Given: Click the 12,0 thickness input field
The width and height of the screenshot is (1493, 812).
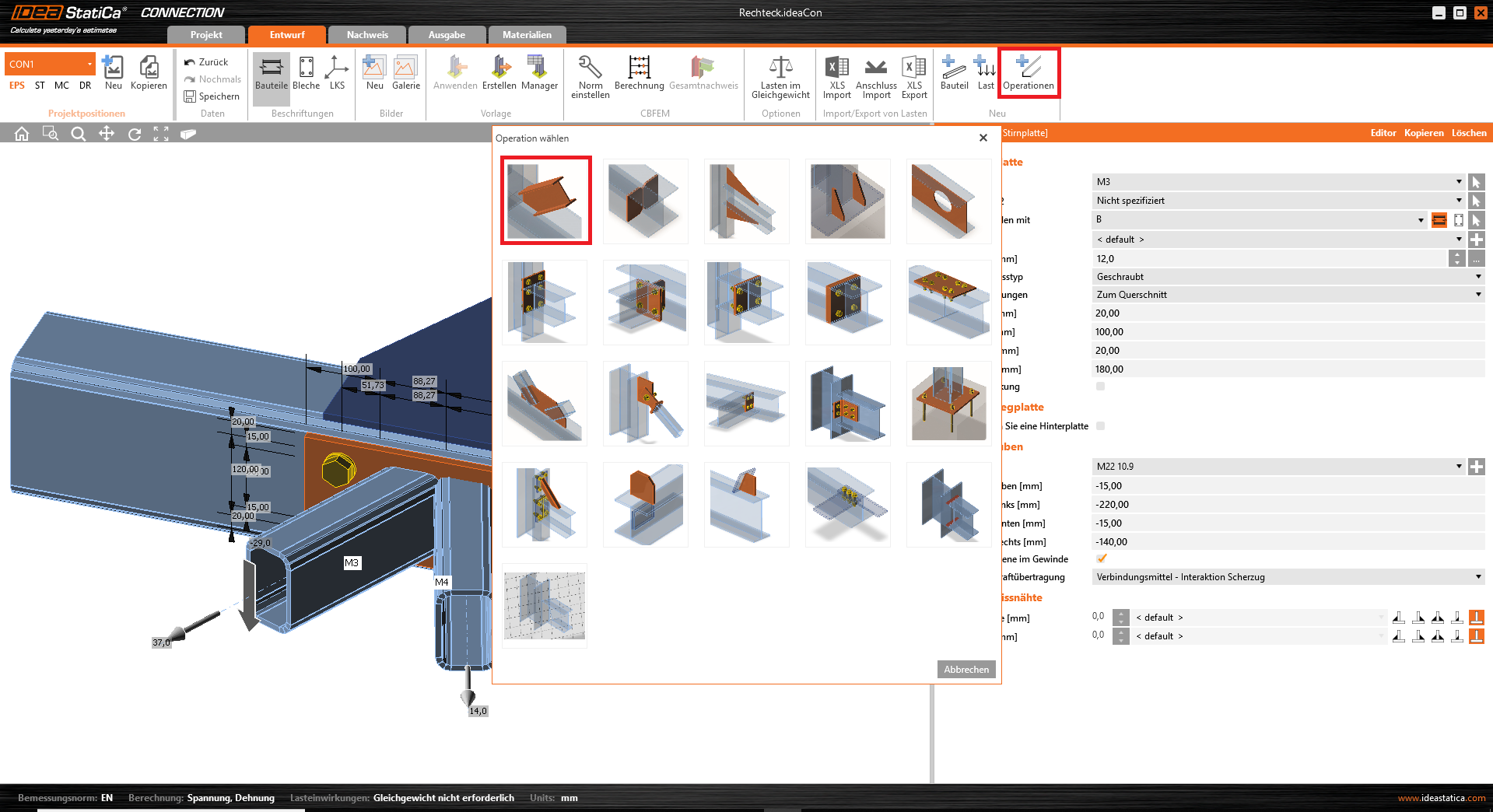Looking at the screenshot, I should pyautogui.click(x=1268, y=259).
